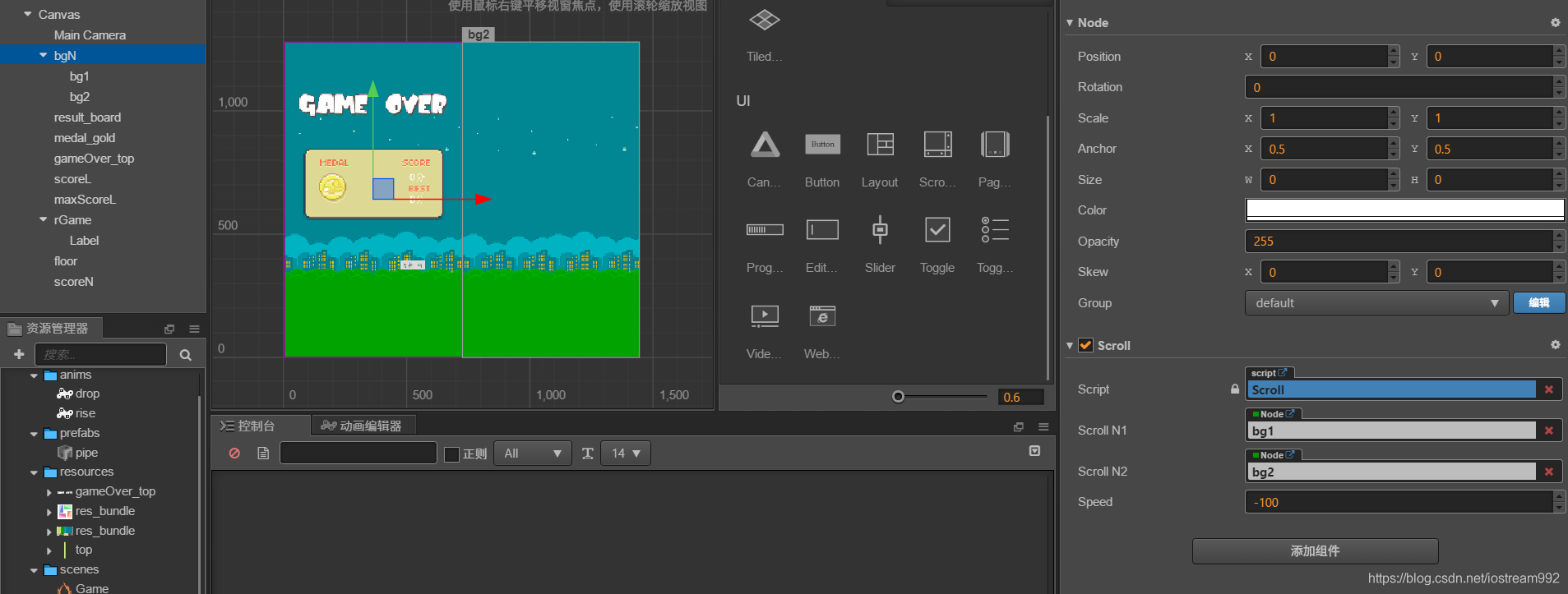
Task: Open the console All filter dropdown
Action: 533,454
